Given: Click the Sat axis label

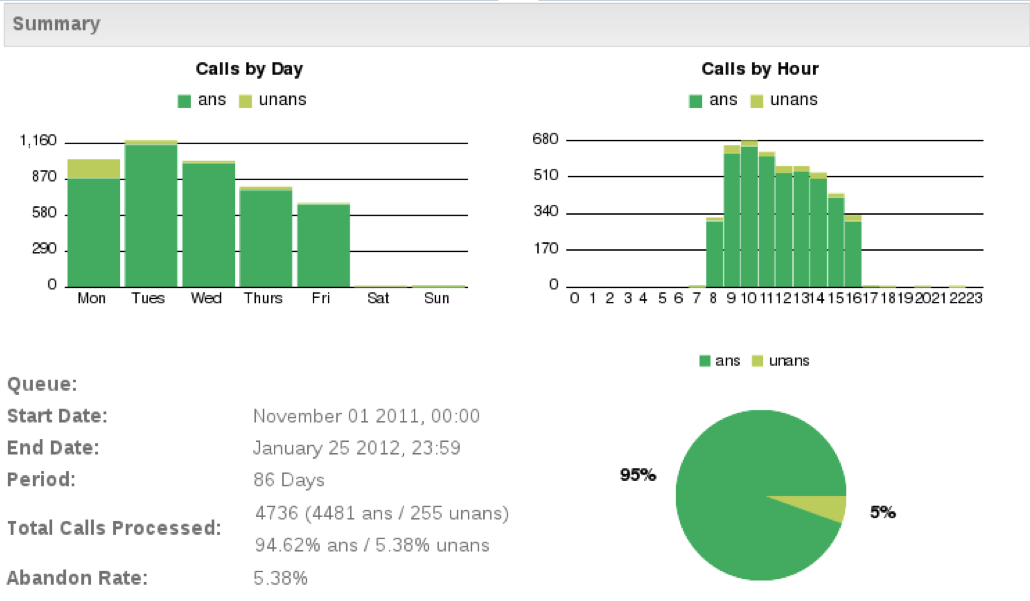Looking at the screenshot, I should point(378,298).
